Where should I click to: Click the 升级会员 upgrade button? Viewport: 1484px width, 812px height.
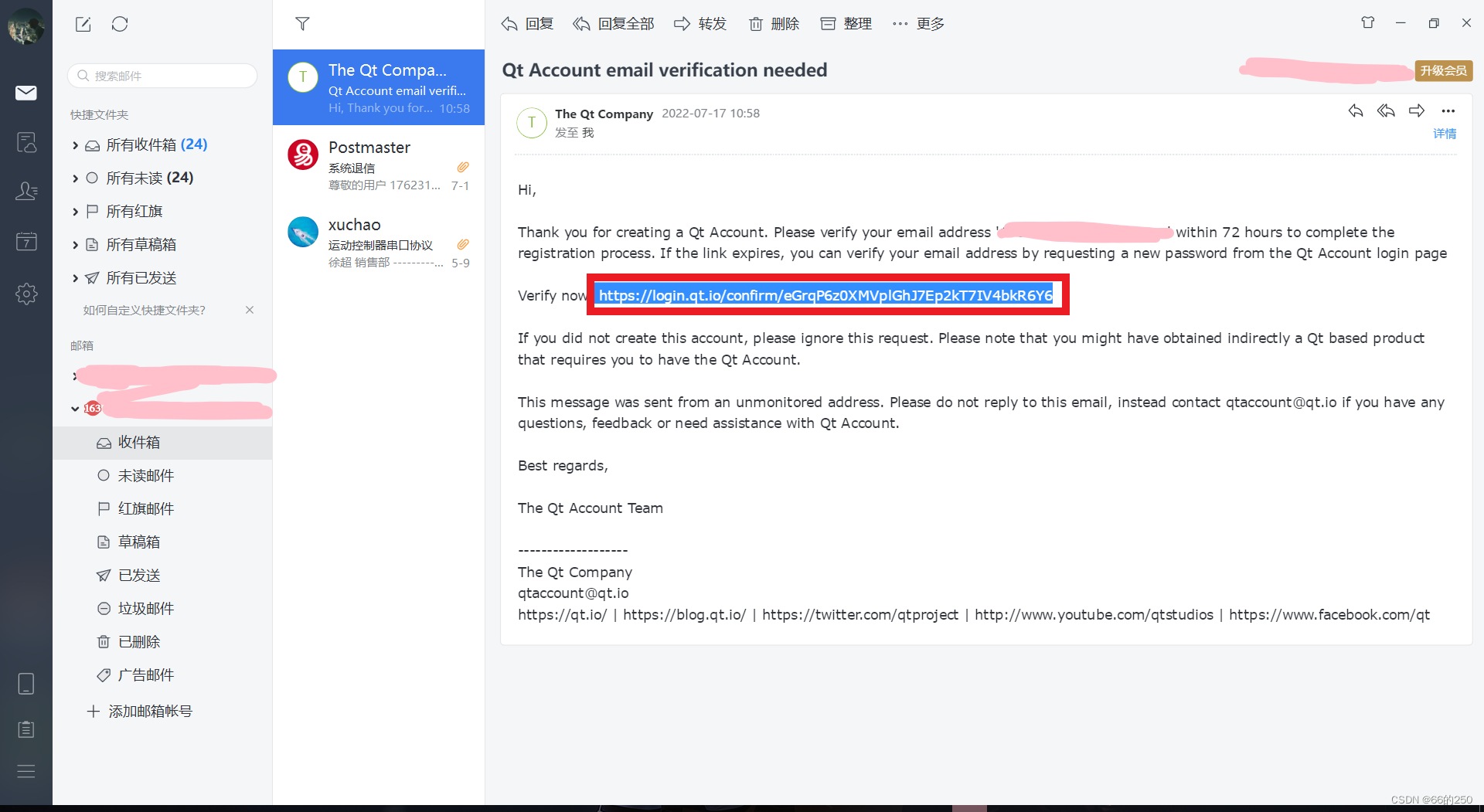(x=1443, y=70)
